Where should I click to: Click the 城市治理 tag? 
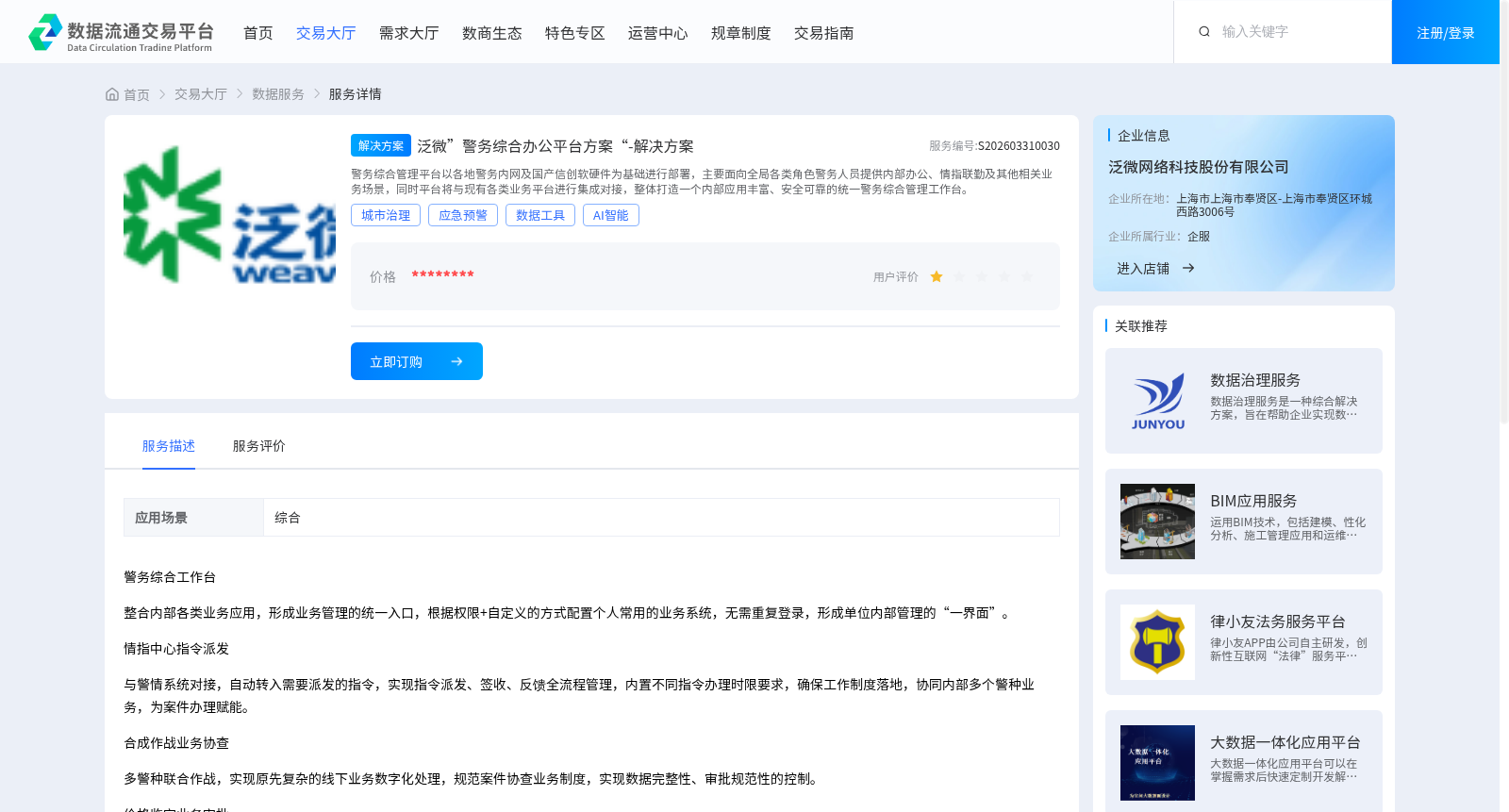click(x=386, y=215)
